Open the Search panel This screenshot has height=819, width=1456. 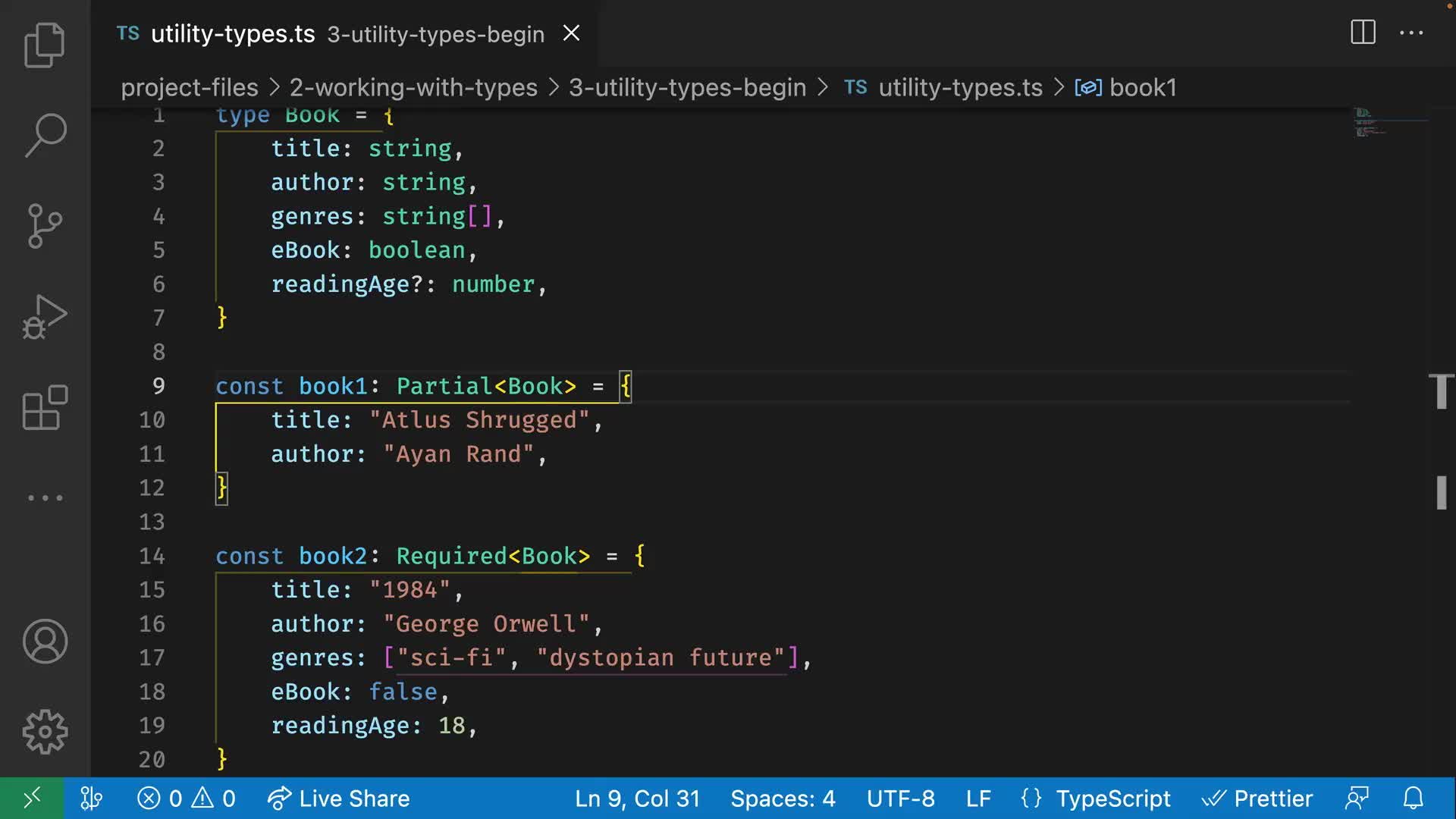pyautogui.click(x=45, y=135)
